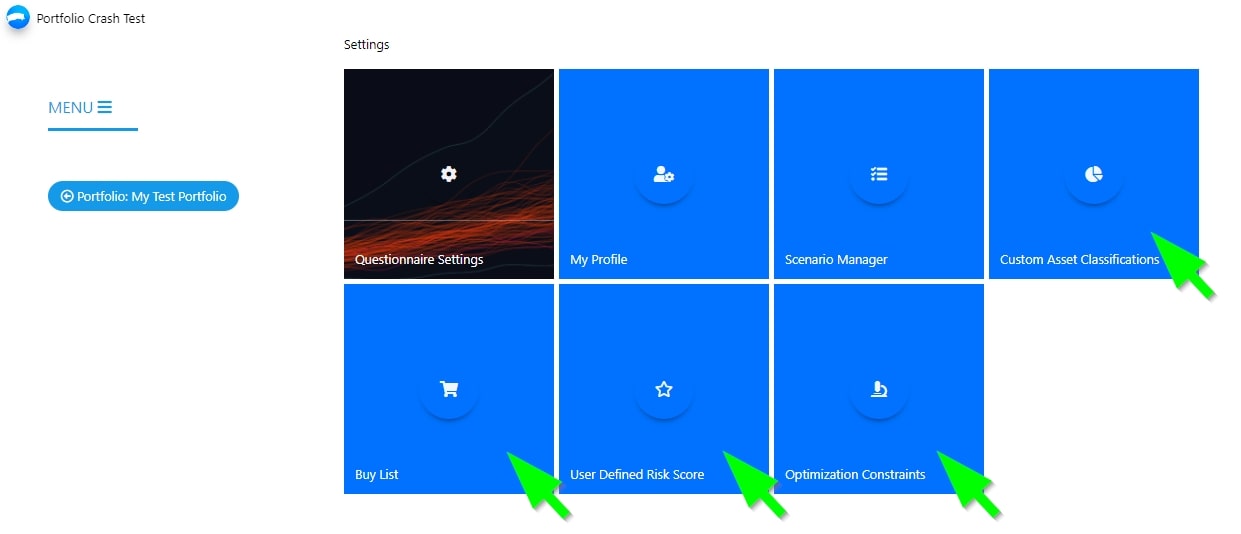Click the Settings page heading
Viewport: 1241px width, 534px height.
tap(366, 45)
